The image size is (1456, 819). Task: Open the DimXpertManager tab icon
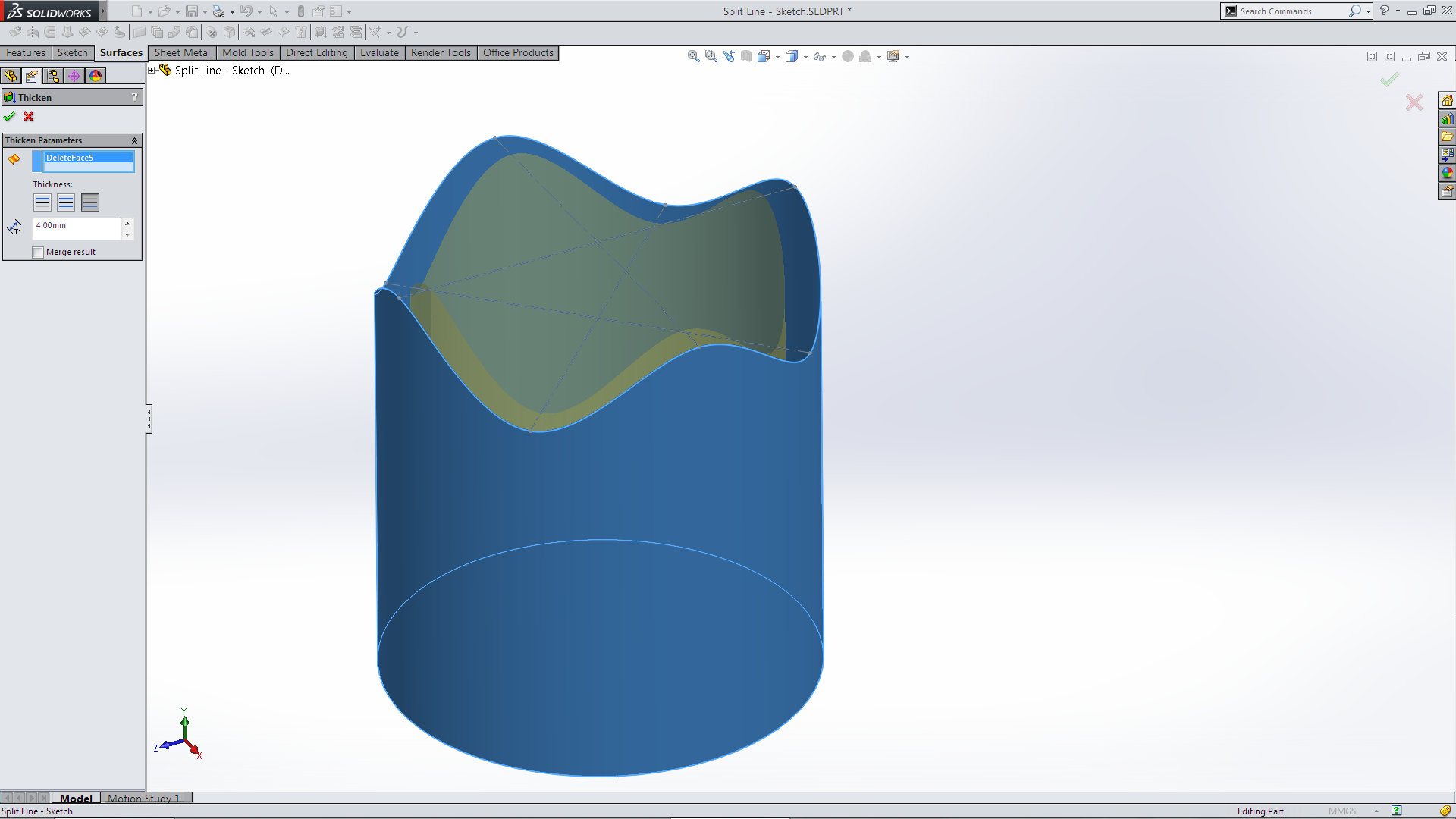tap(74, 76)
